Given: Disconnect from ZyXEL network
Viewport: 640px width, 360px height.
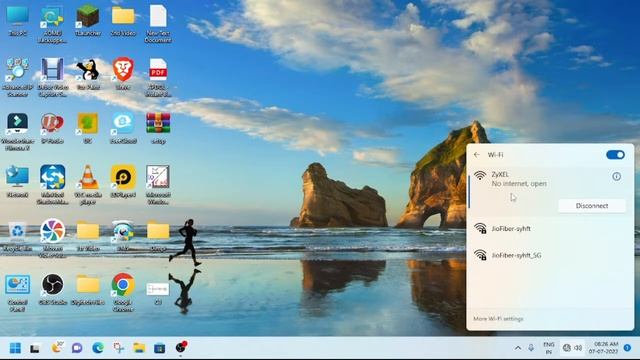Looking at the screenshot, I should click(x=592, y=206).
